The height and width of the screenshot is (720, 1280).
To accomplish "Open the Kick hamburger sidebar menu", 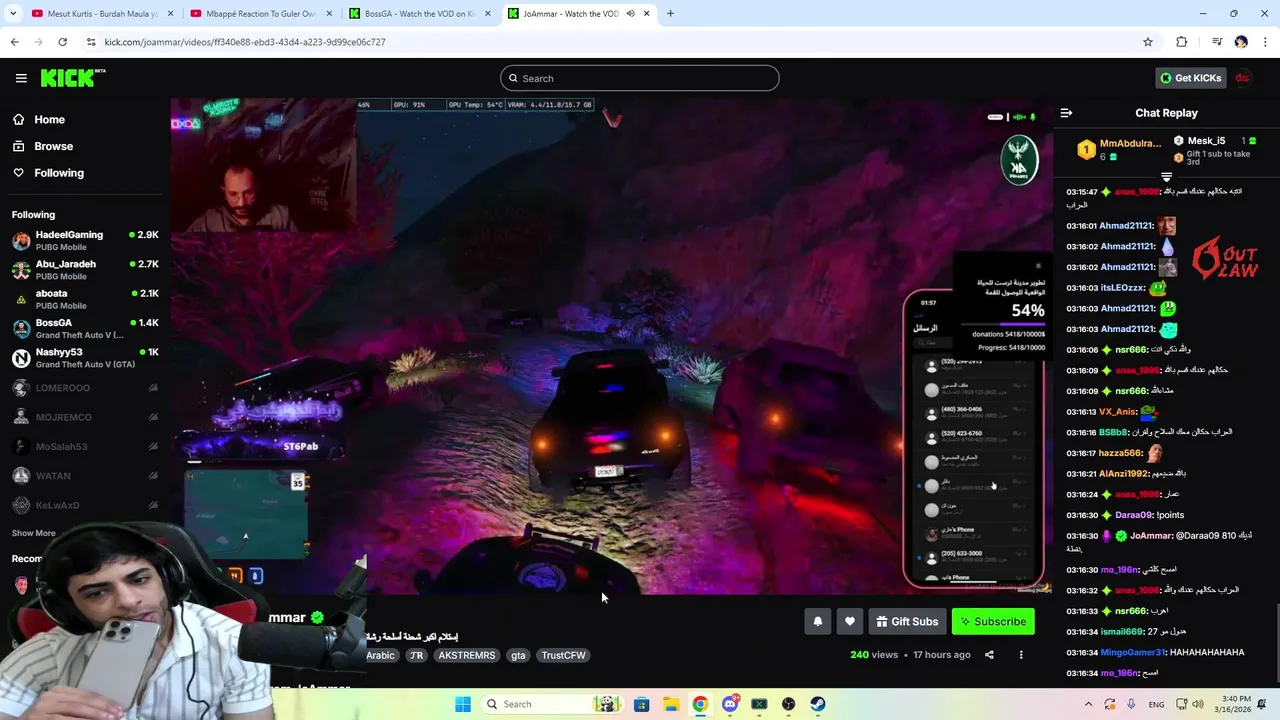I will pyautogui.click(x=21, y=78).
